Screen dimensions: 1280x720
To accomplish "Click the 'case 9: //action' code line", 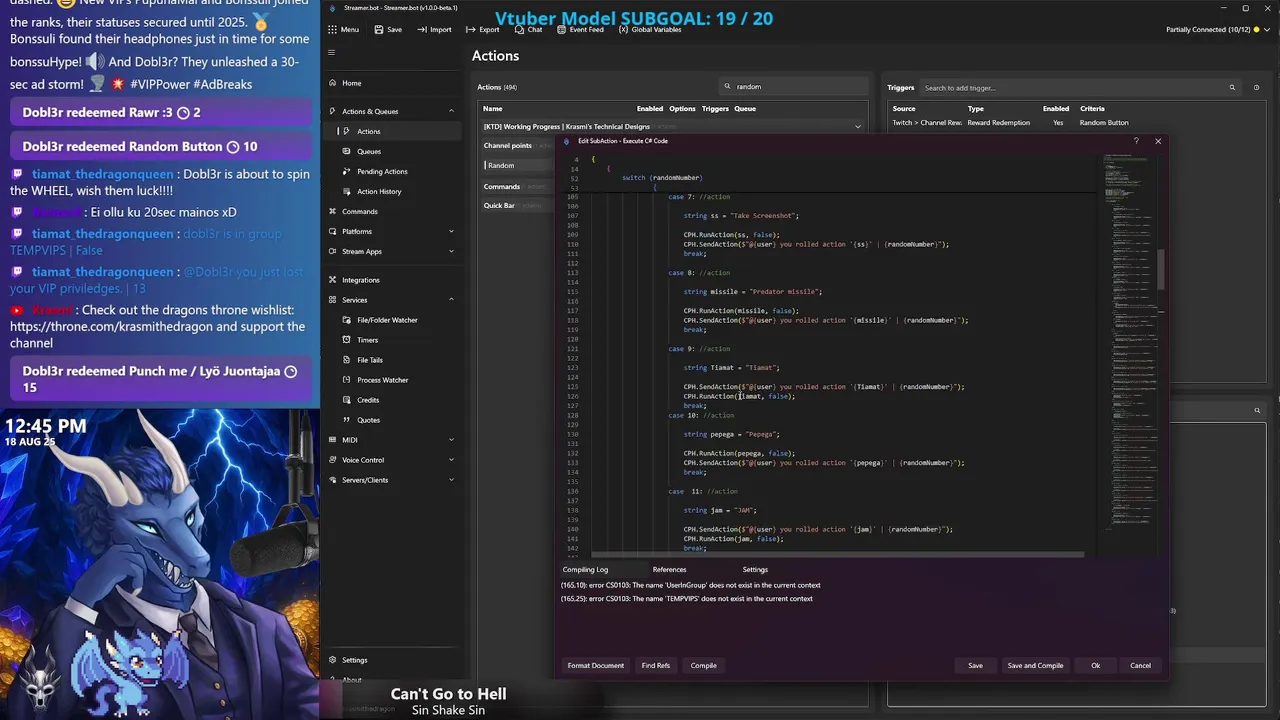I will click(x=699, y=349).
